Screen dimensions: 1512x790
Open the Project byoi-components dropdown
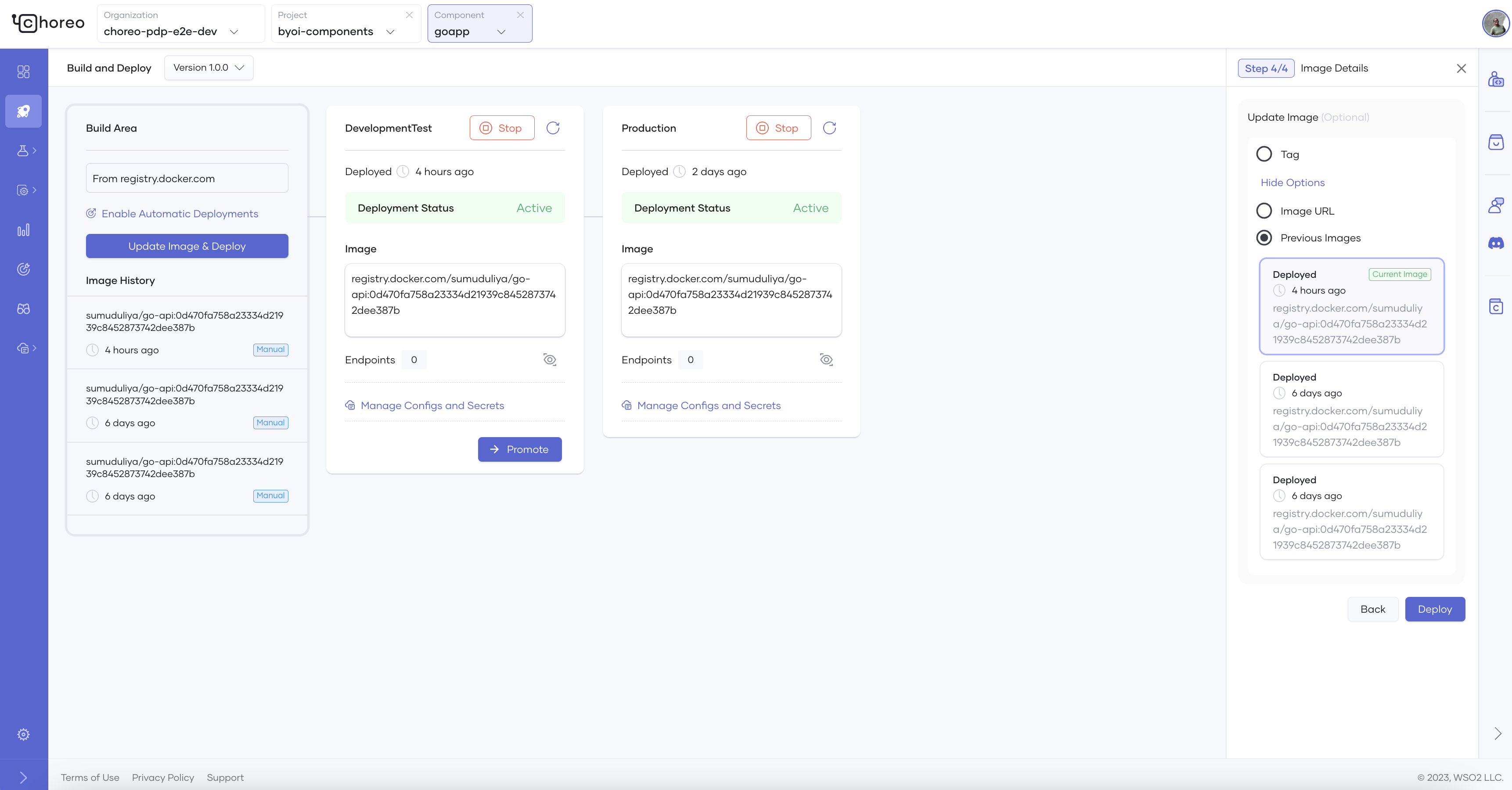pyautogui.click(x=346, y=23)
